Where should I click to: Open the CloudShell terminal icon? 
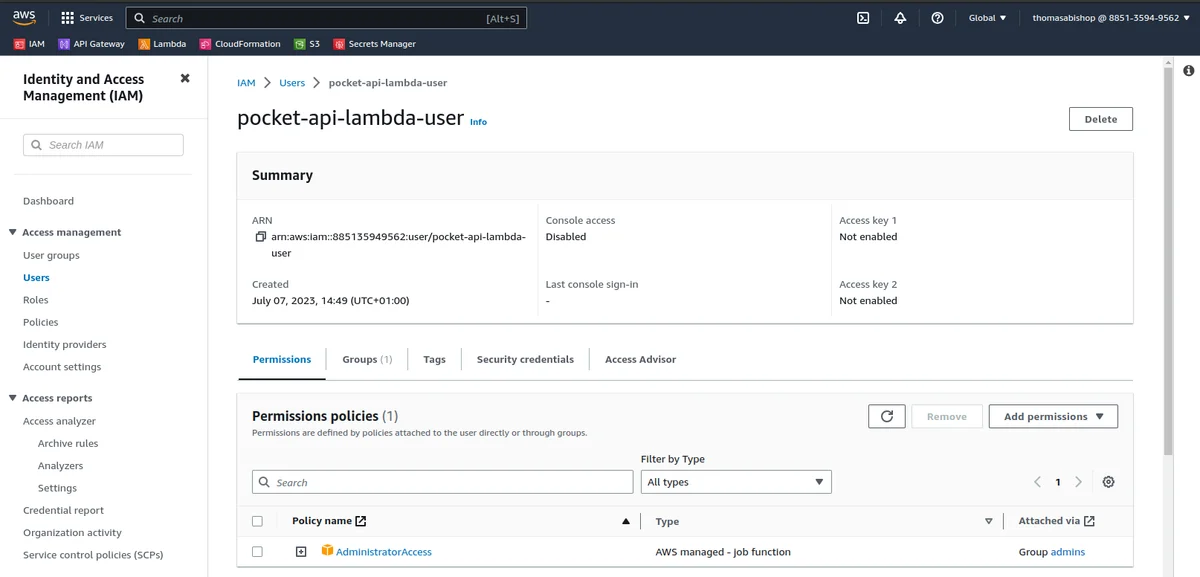click(x=863, y=18)
